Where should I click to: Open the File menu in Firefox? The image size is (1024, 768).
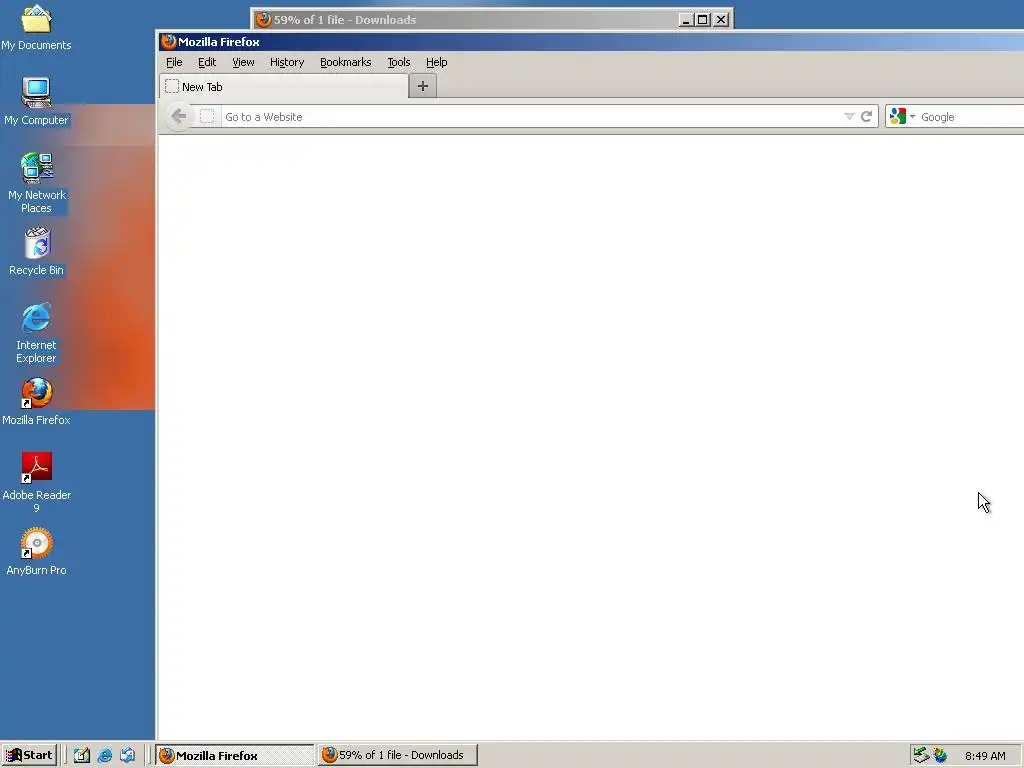point(174,62)
